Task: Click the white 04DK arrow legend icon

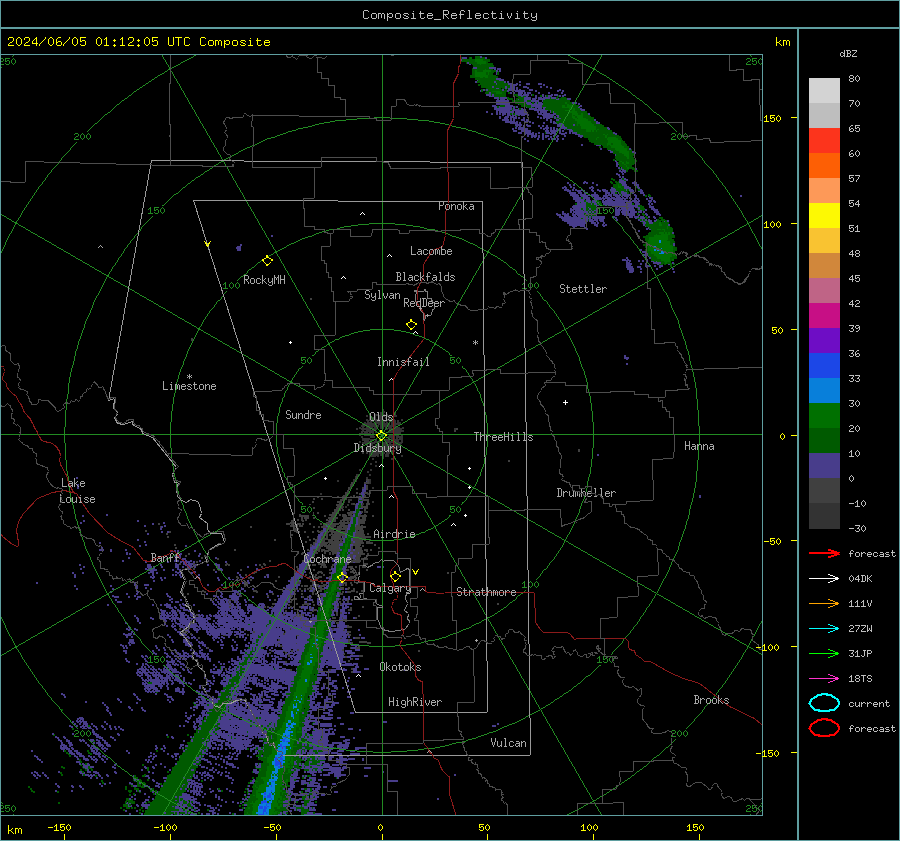Action: 824,579
